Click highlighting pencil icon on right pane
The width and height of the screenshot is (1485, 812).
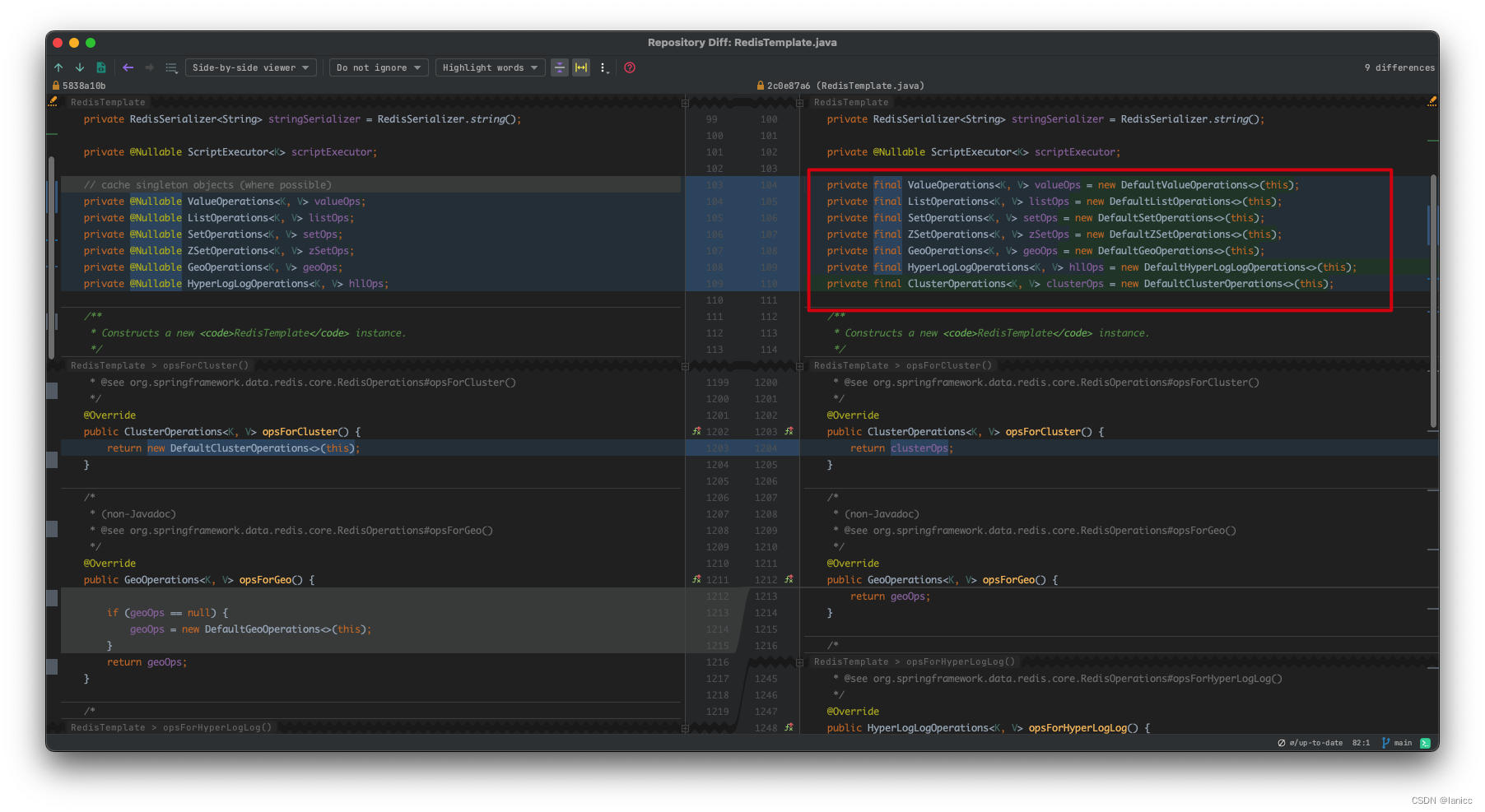pyautogui.click(x=1432, y=101)
